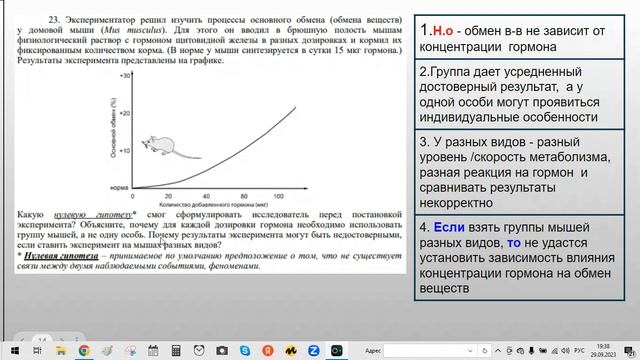Open the clock showing 19:38
The image size is (640, 360).
603,350
